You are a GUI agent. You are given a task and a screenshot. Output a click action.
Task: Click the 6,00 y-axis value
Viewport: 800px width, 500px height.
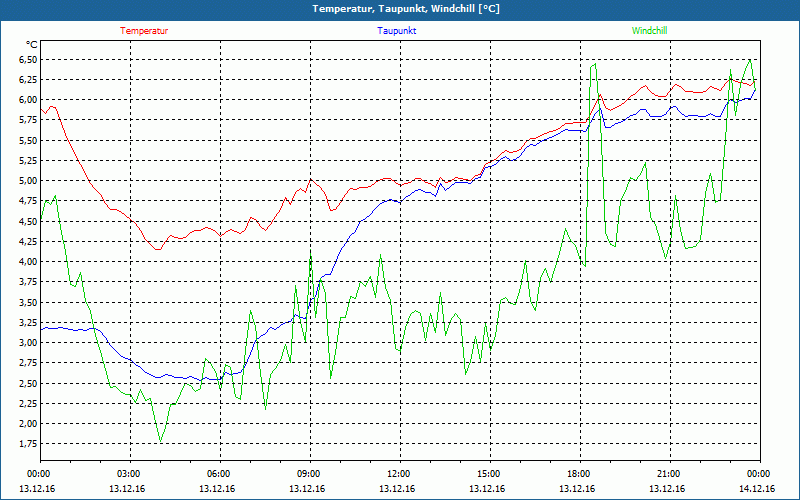point(29,100)
